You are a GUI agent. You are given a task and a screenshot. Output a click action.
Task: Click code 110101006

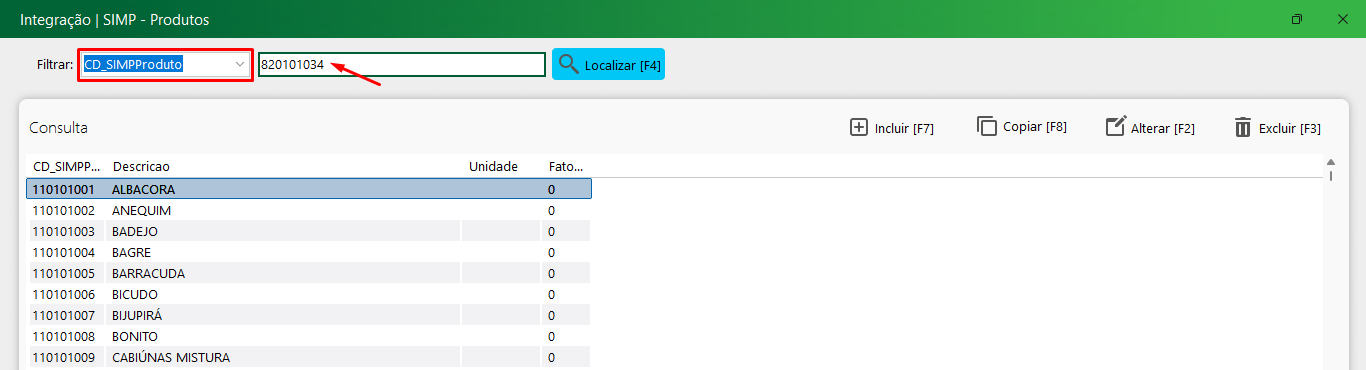[x=63, y=294]
